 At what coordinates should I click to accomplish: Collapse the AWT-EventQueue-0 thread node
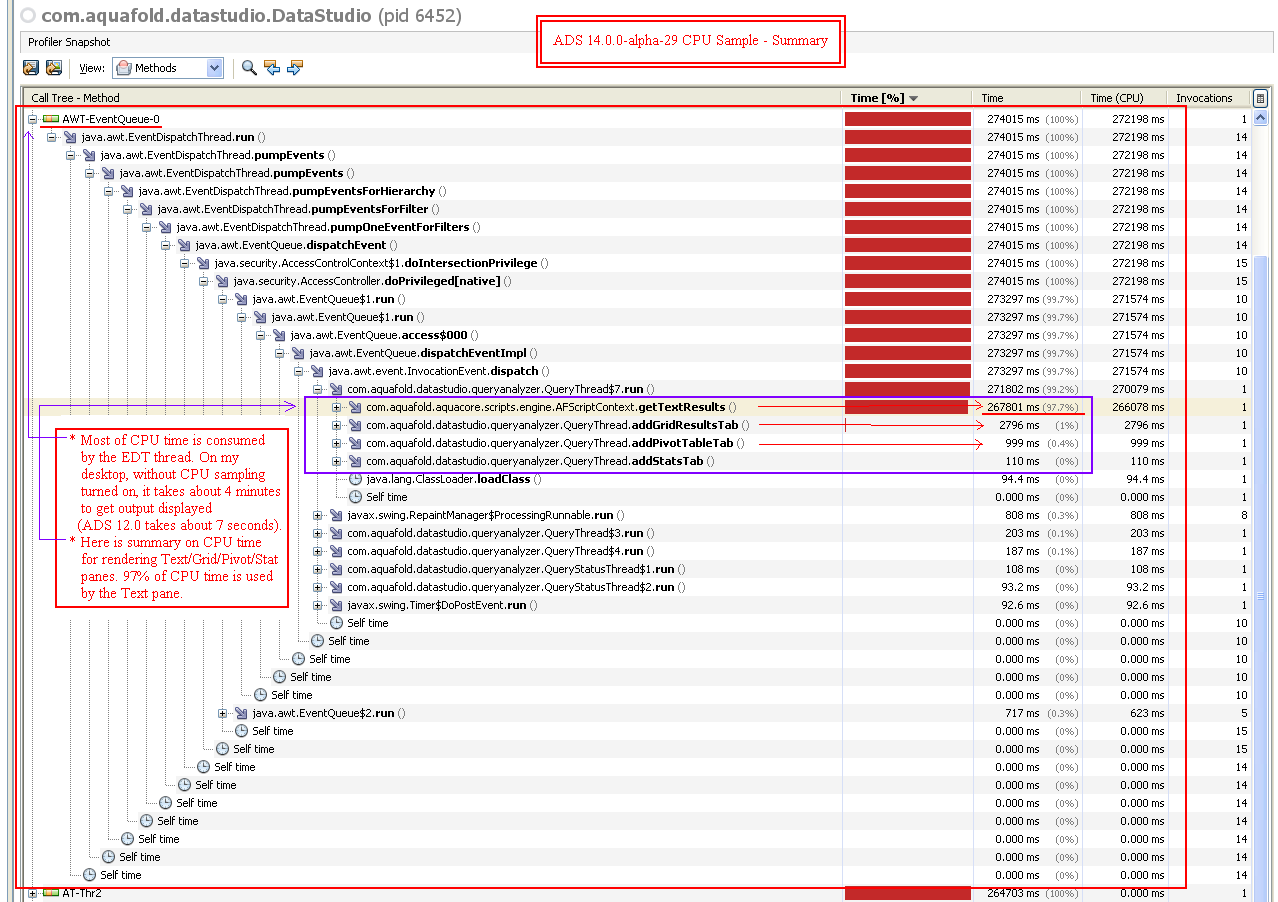coord(32,119)
